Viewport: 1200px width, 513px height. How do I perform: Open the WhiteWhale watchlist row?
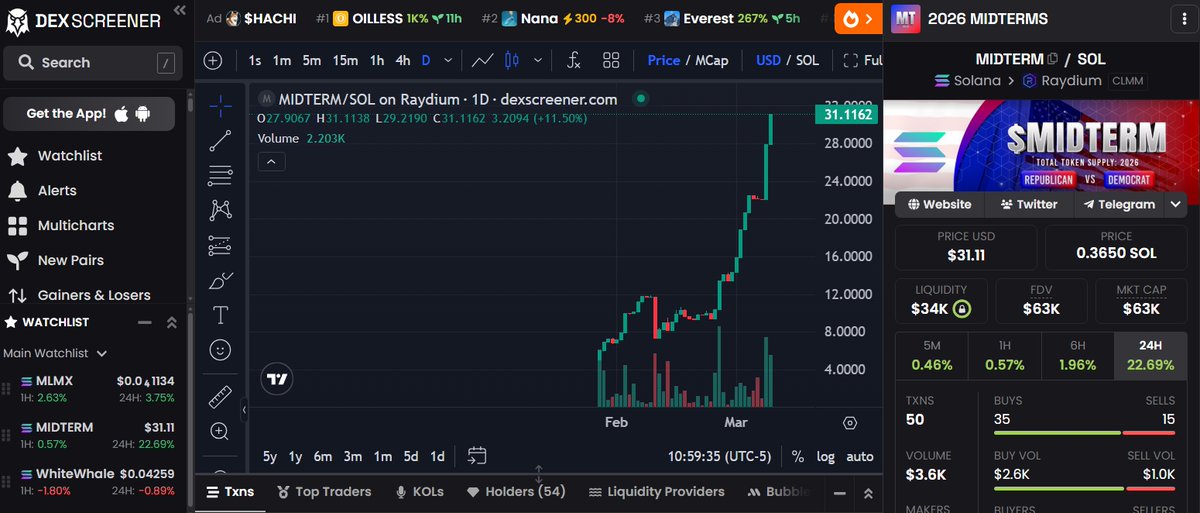coord(94,481)
